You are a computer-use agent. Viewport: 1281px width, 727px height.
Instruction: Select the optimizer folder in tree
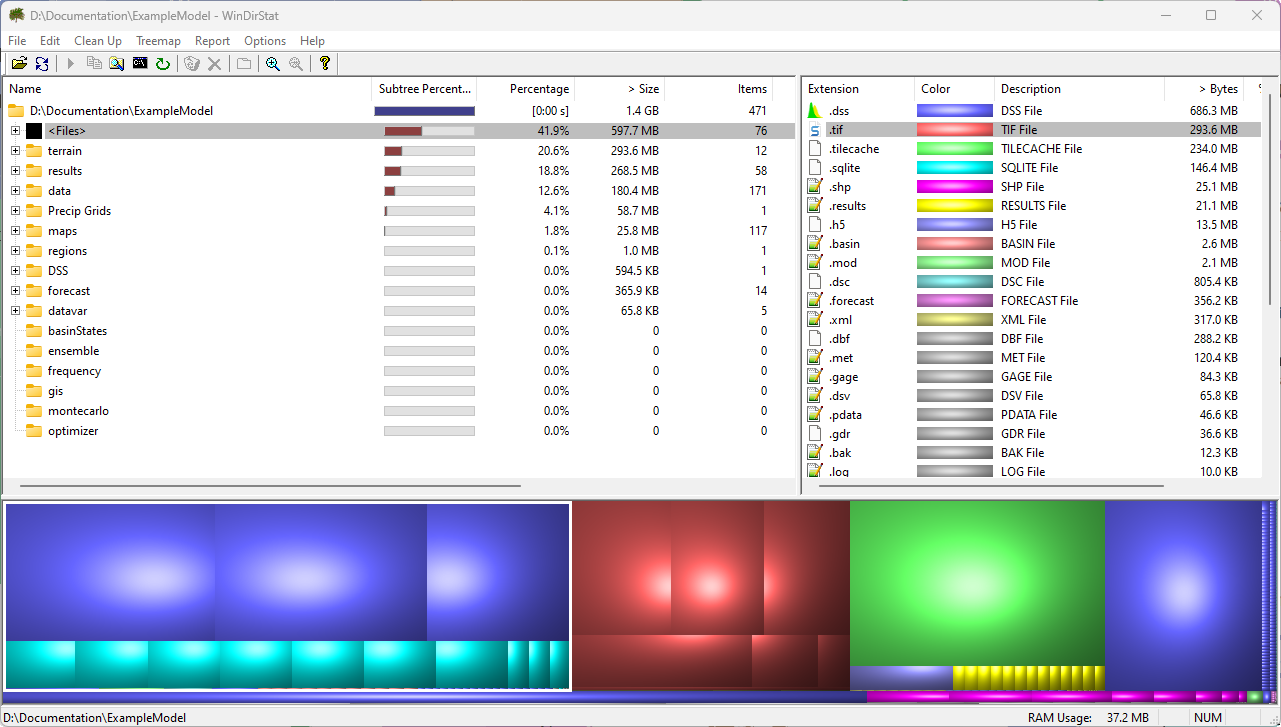click(x=72, y=431)
